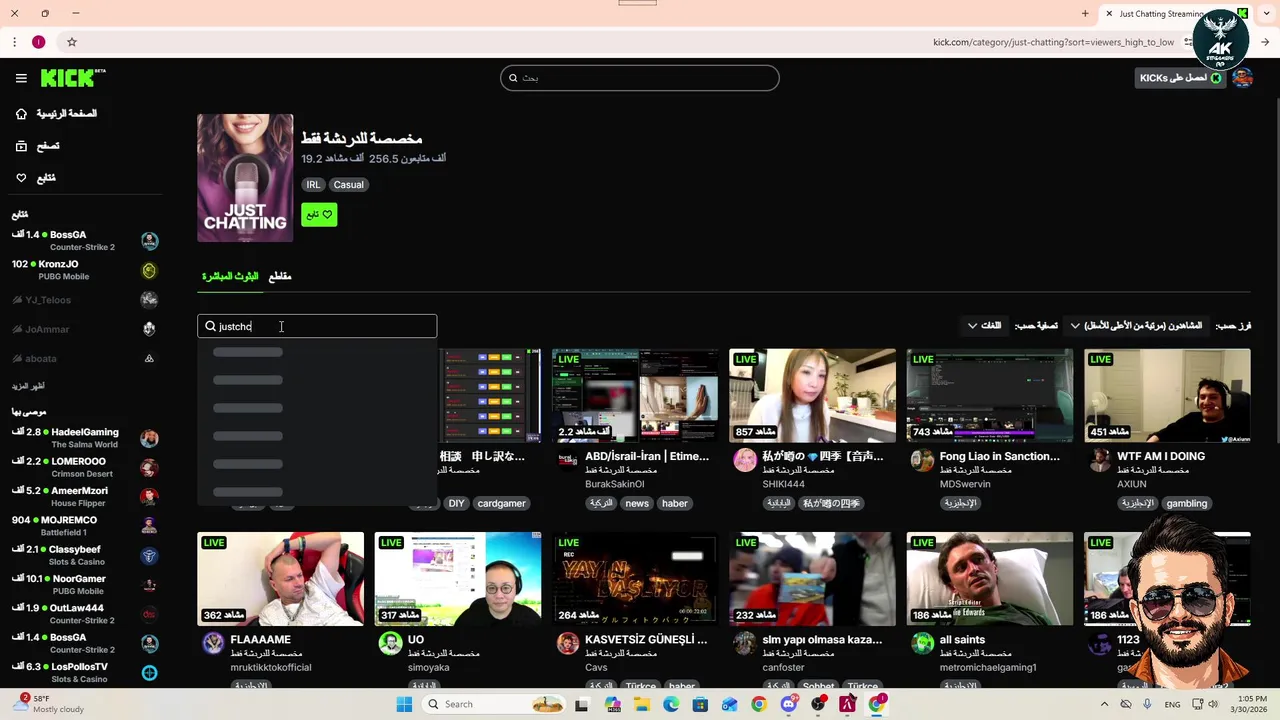This screenshot has height=720, width=1280.
Task: Click SHIKI444 streamer avatar icon
Action: [x=745, y=460]
